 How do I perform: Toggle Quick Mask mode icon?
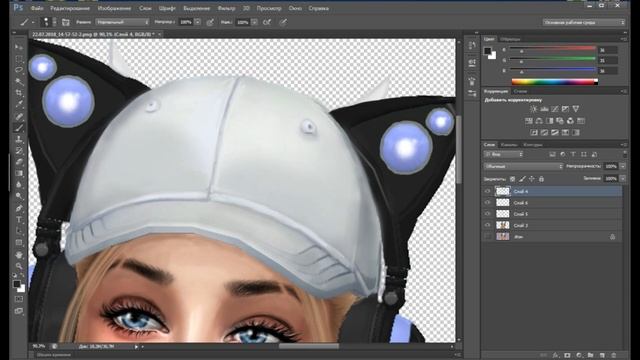(x=19, y=299)
